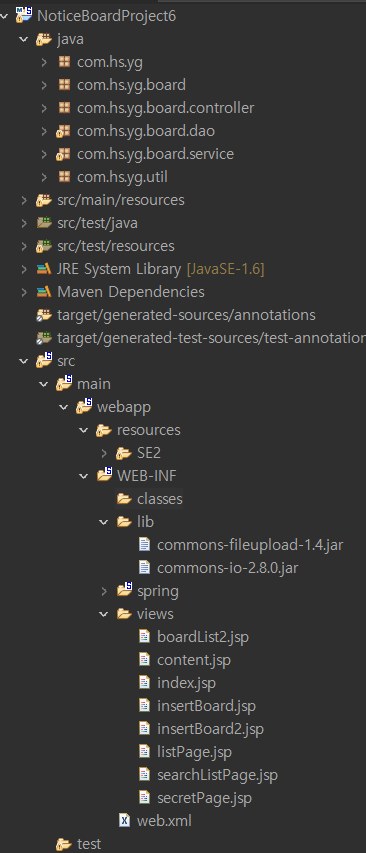Expand the com.hs.yg.util package
This screenshot has height=853, width=366.
tap(44, 177)
